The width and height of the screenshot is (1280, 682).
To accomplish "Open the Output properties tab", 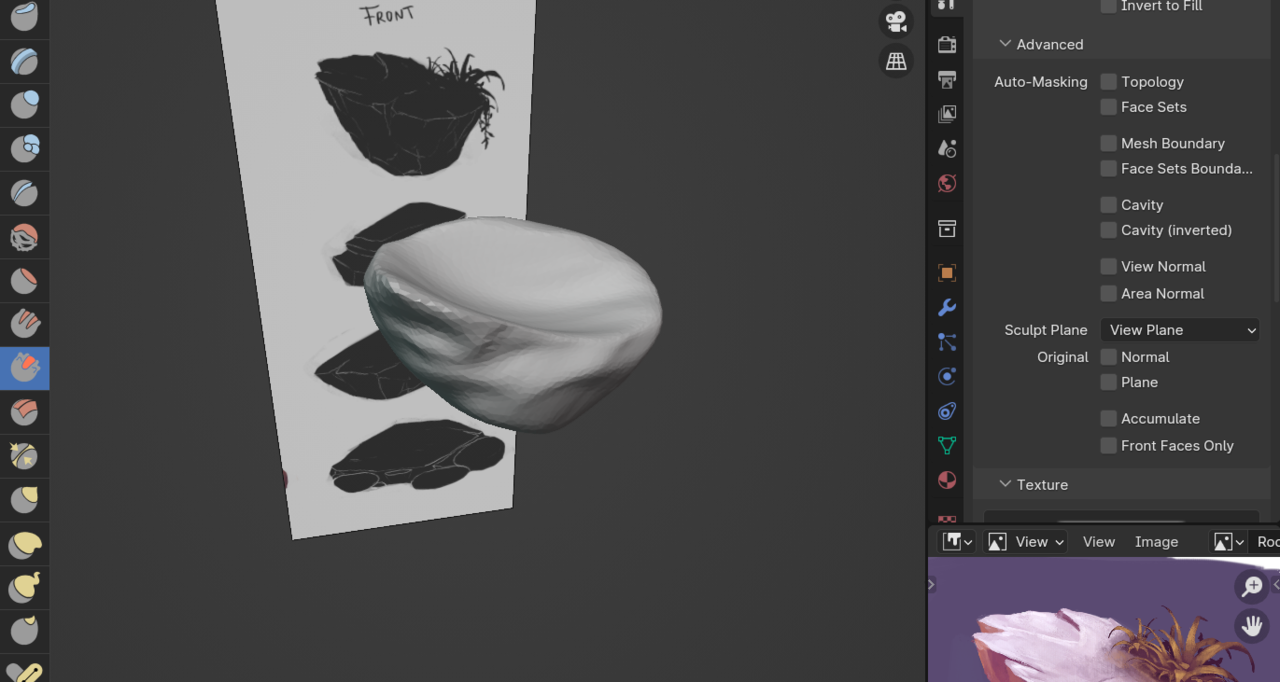I will pos(947,79).
